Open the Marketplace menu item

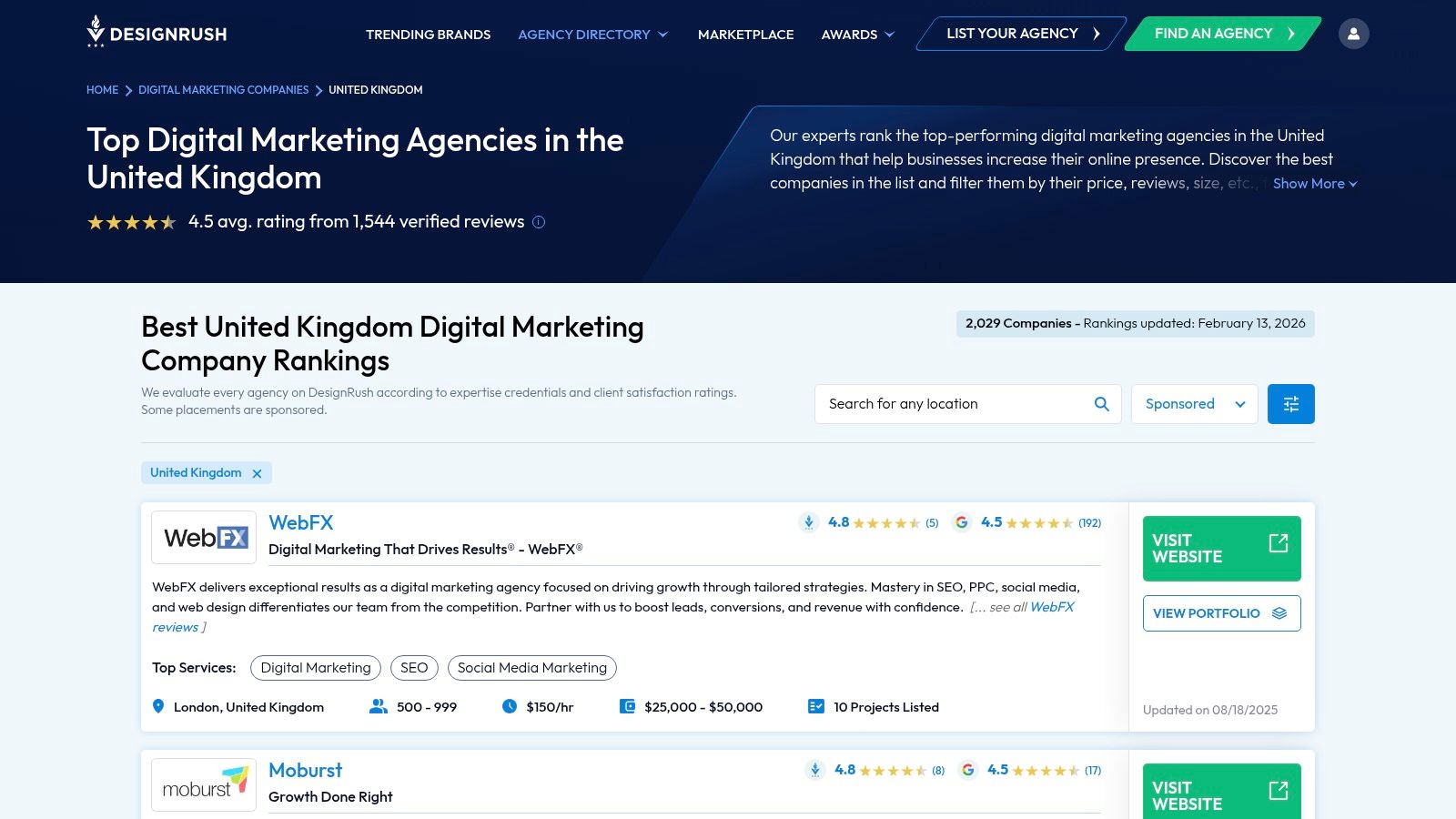tap(745, 35)
